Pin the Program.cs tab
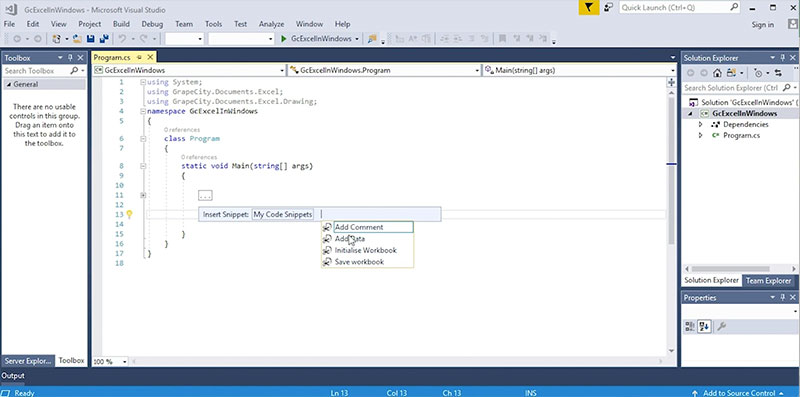Screen dimensions: 800x397 139,58
